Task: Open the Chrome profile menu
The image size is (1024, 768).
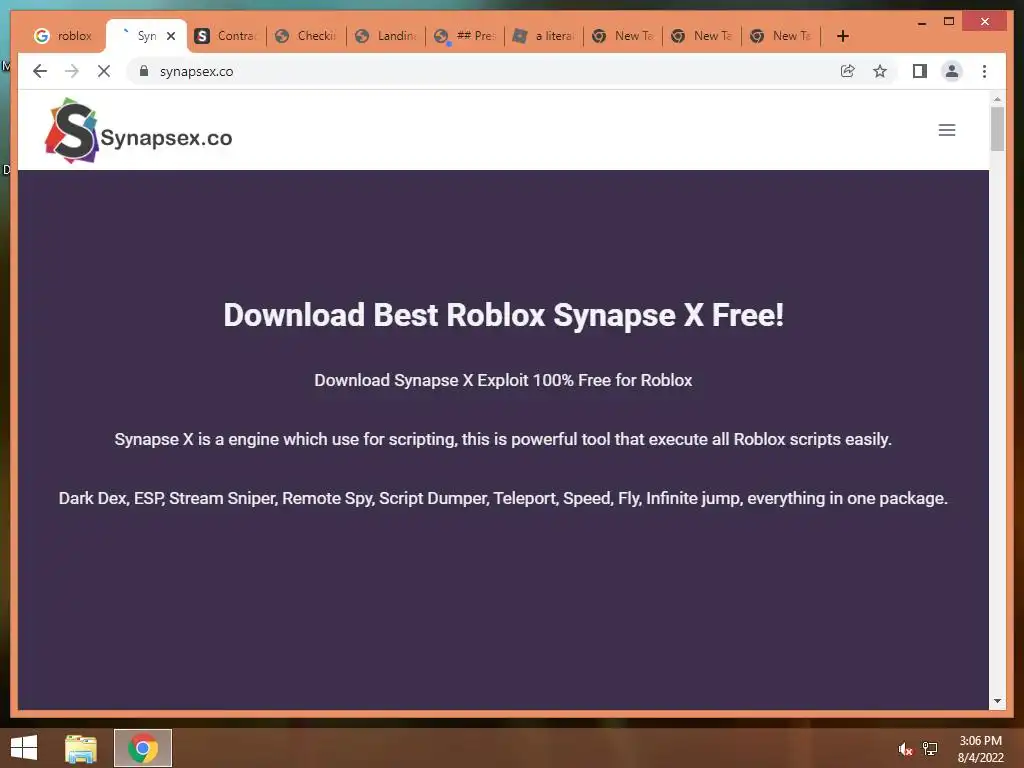Action: 952,71
